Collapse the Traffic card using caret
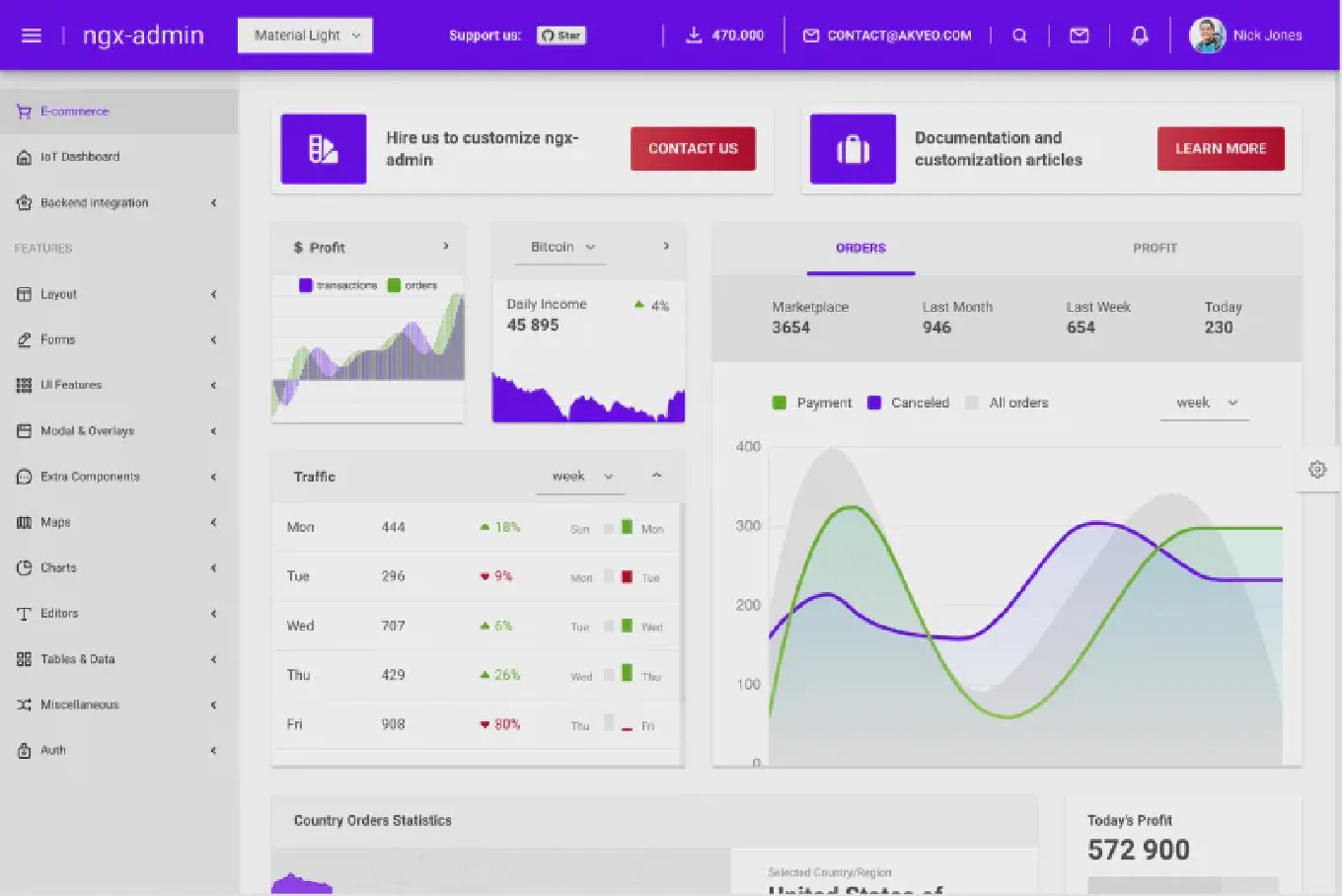Screen dimensions: 1342x896 click(x=656, y=476)
